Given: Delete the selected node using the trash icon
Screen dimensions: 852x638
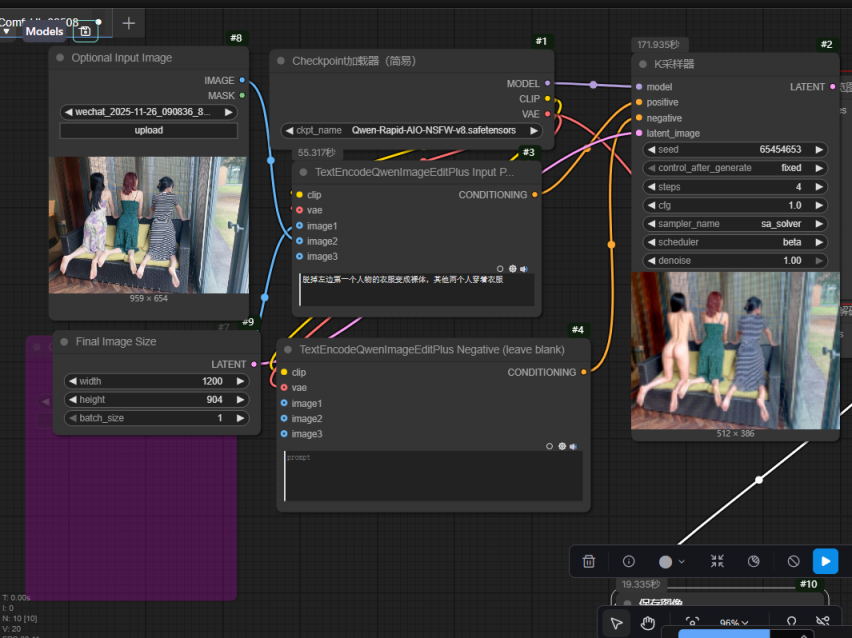Looking at the screenshot, I should 589,562.
